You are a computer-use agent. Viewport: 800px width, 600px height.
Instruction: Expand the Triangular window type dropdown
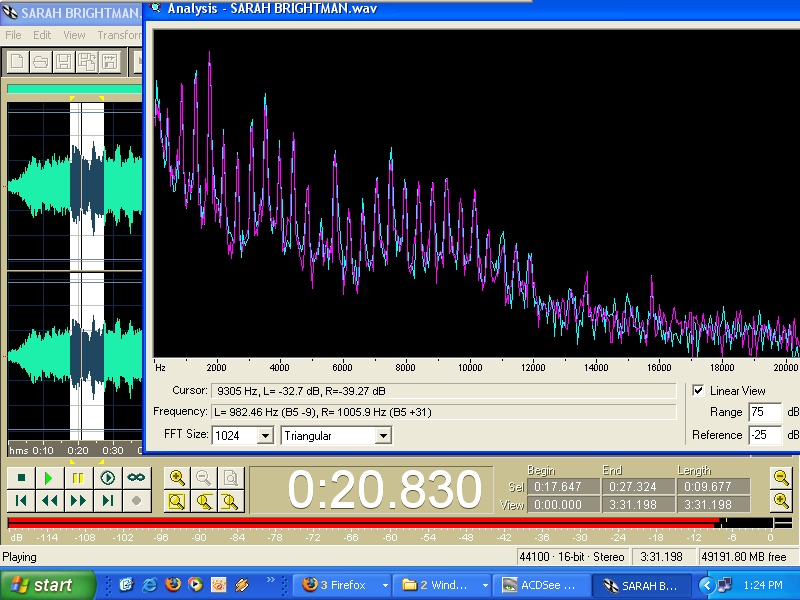point(382,436)
